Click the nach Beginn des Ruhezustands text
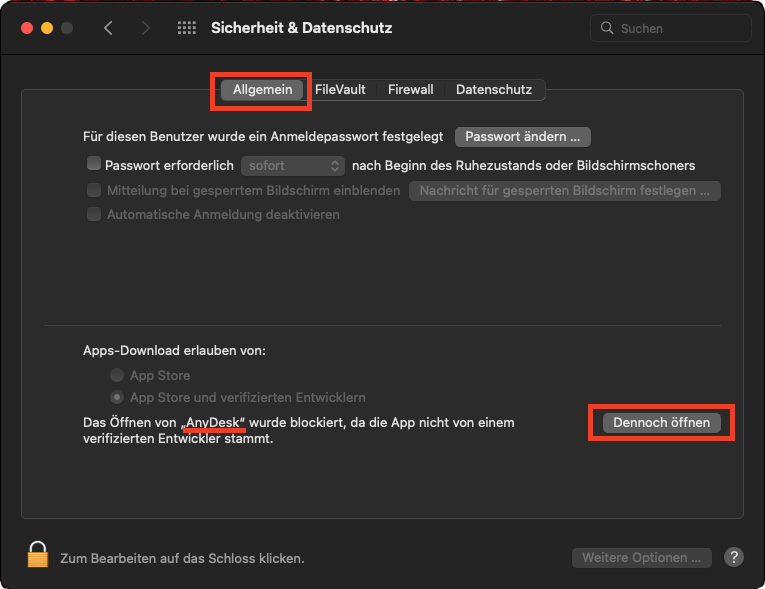Image resolution: width=765 pixels, height=589 pixels. [x=523, y=166]
